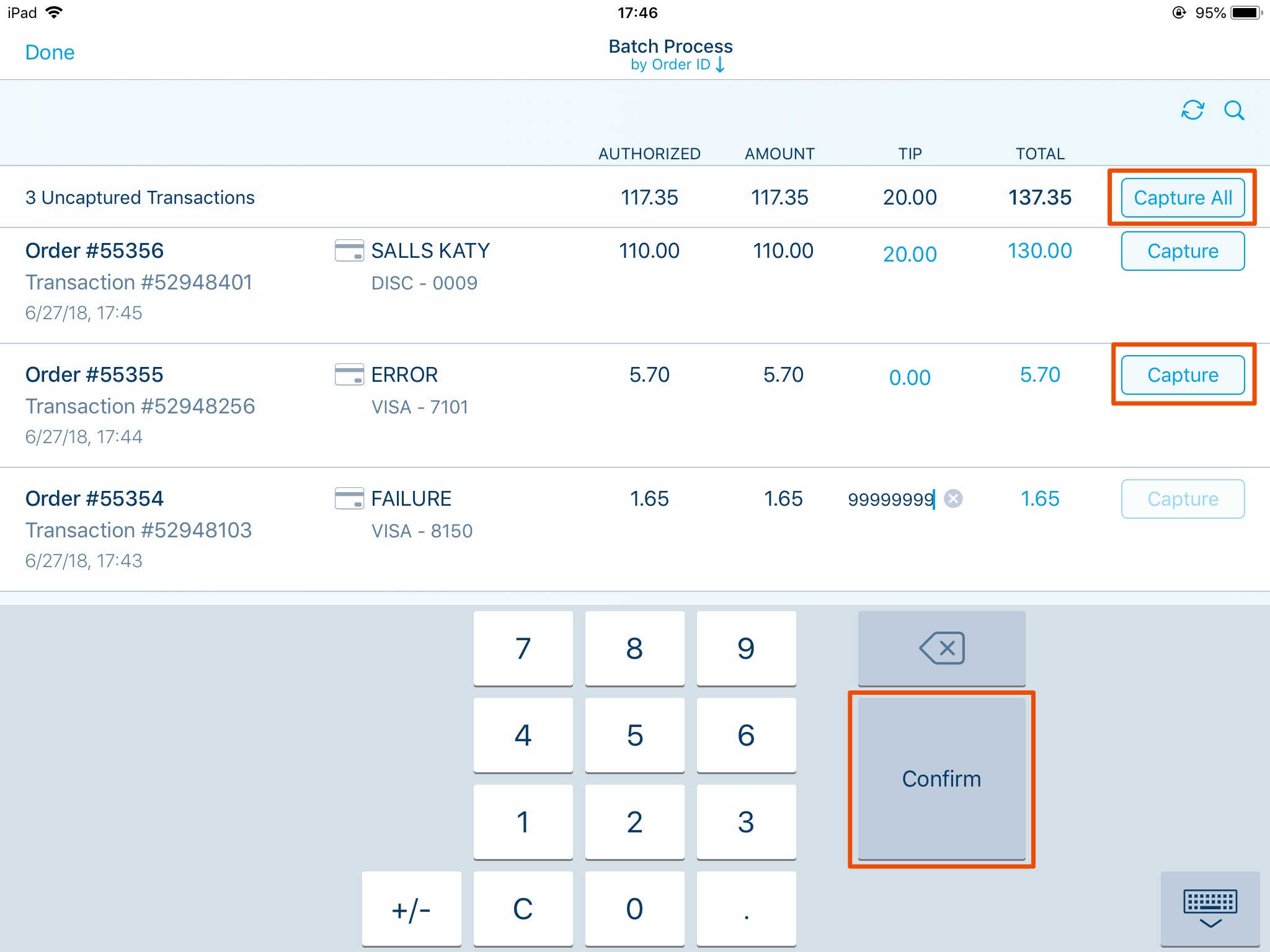This screenshot has height=952, width=1270.
Task: Tap the 130.00 total for Order #55356
Action: coord(1040,251)
